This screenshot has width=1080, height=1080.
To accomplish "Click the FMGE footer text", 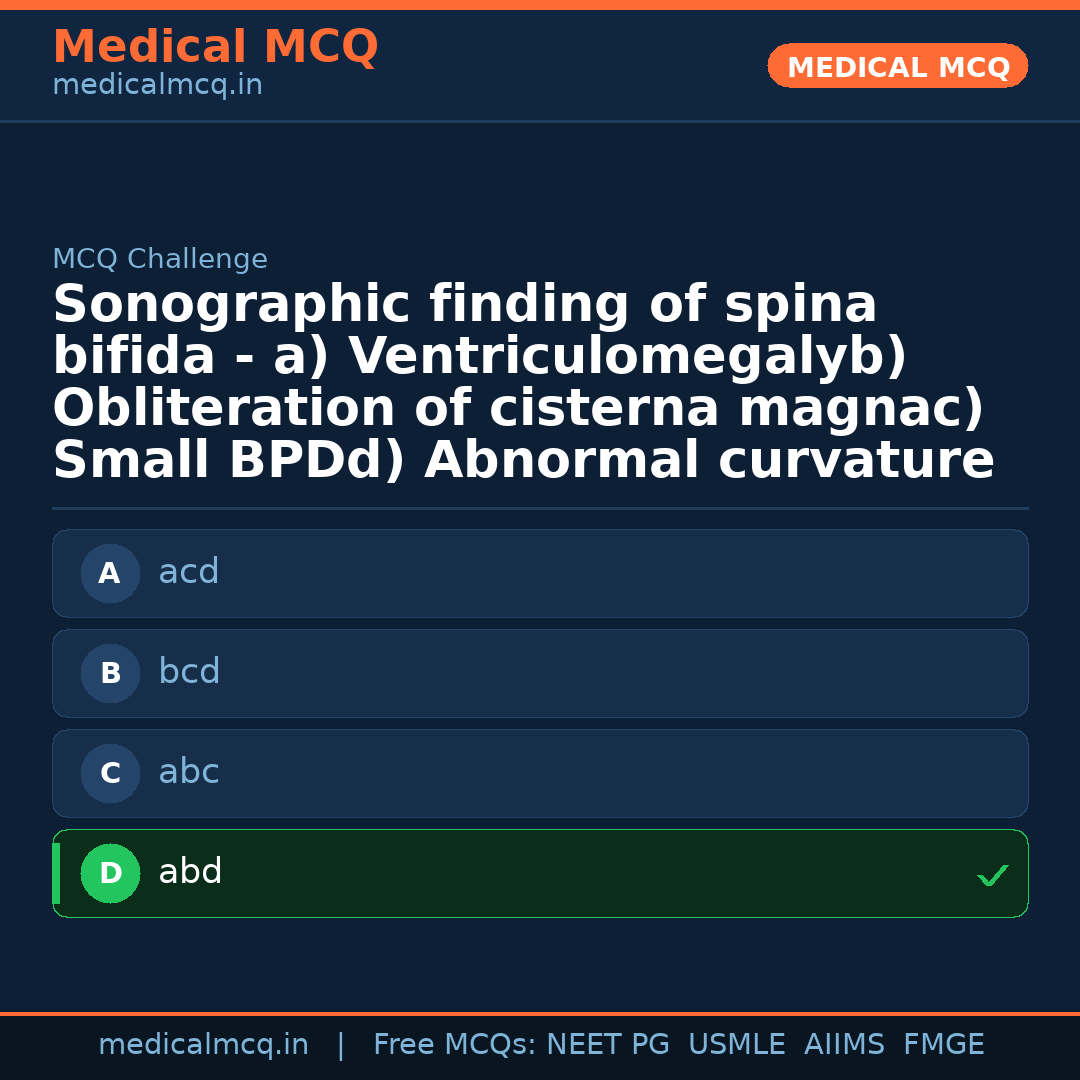I will point(944,1045).
